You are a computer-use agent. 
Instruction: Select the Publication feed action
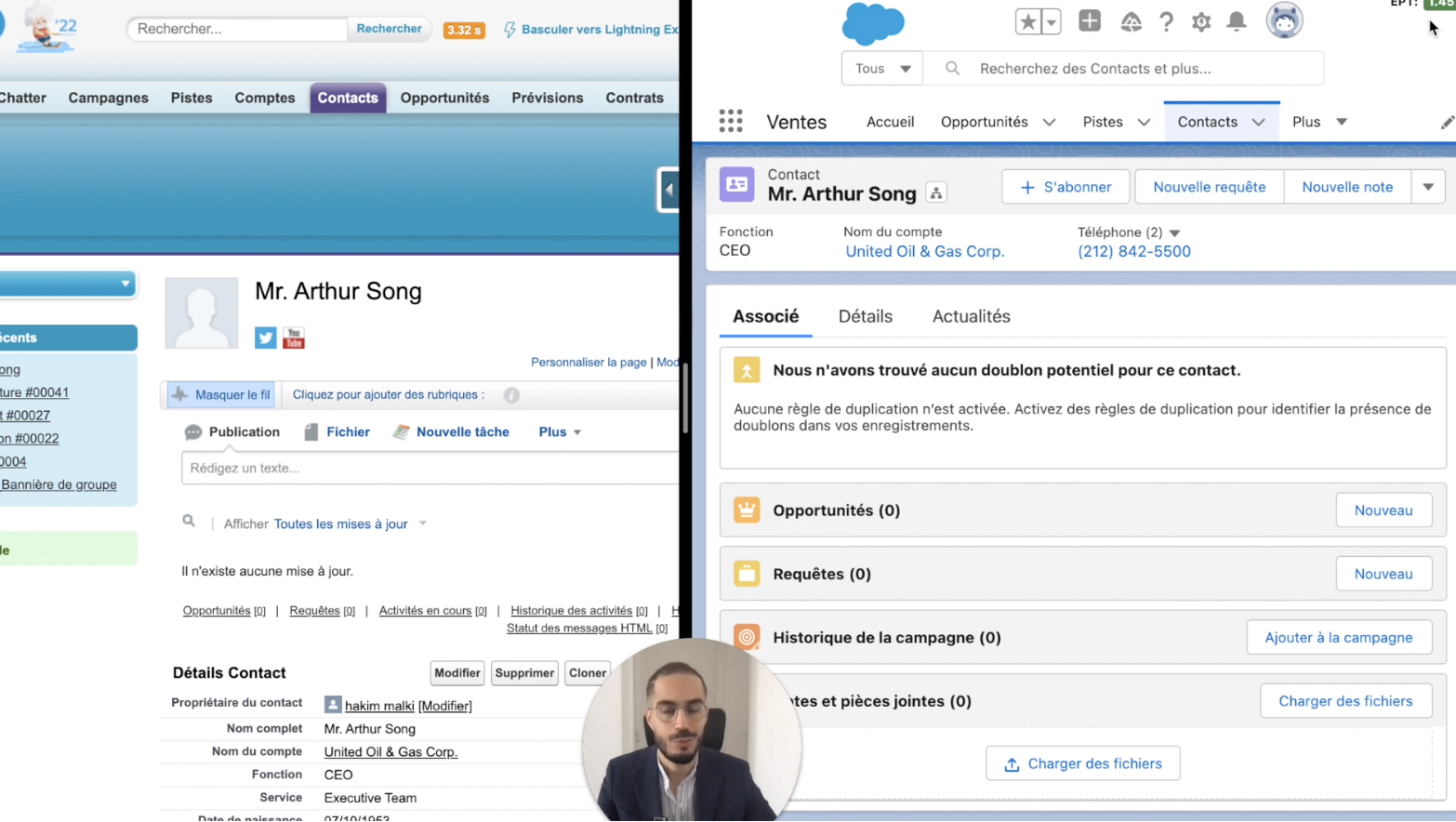[232, 432]
